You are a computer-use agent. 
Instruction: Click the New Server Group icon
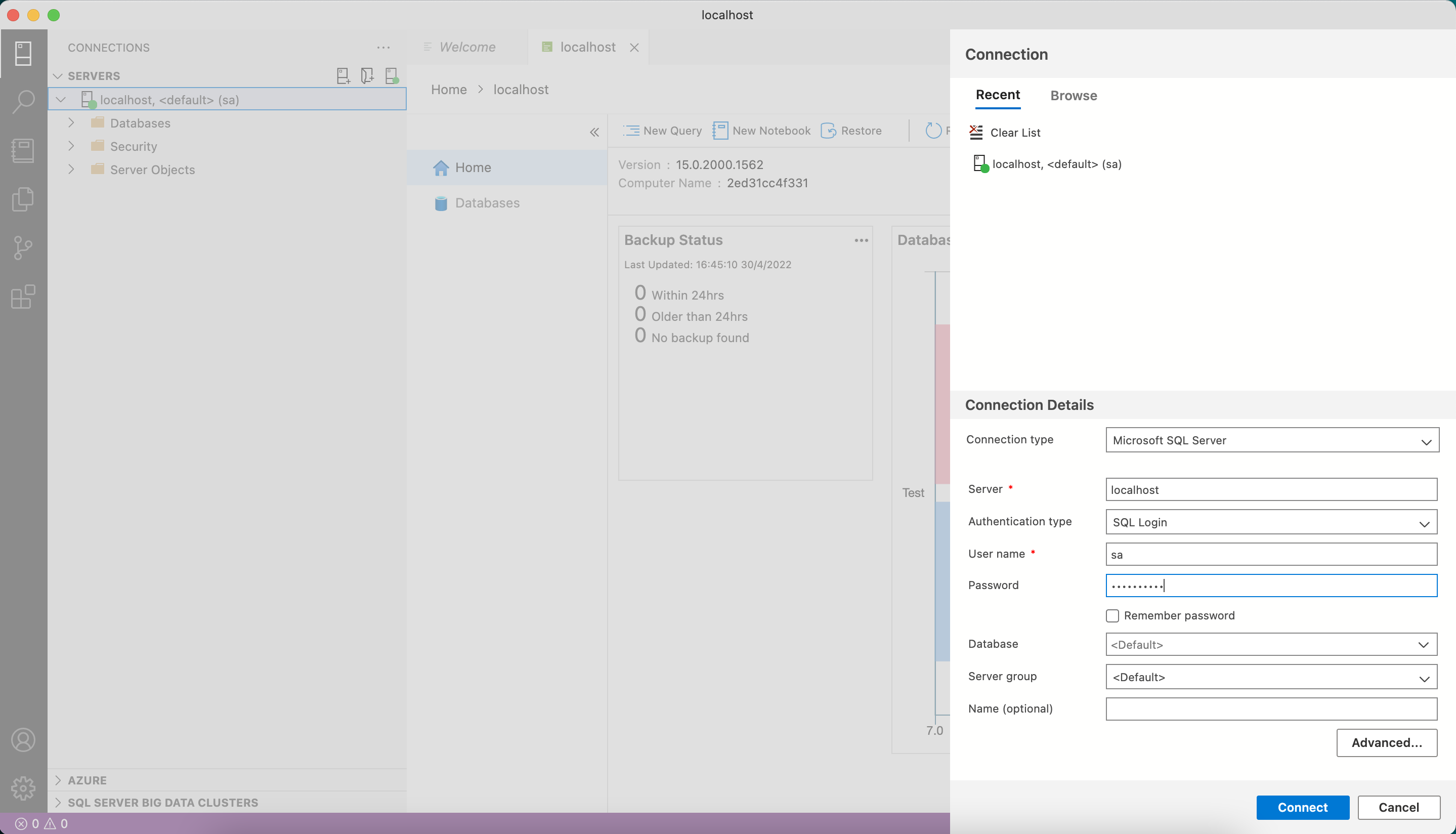tap(367, 75)
